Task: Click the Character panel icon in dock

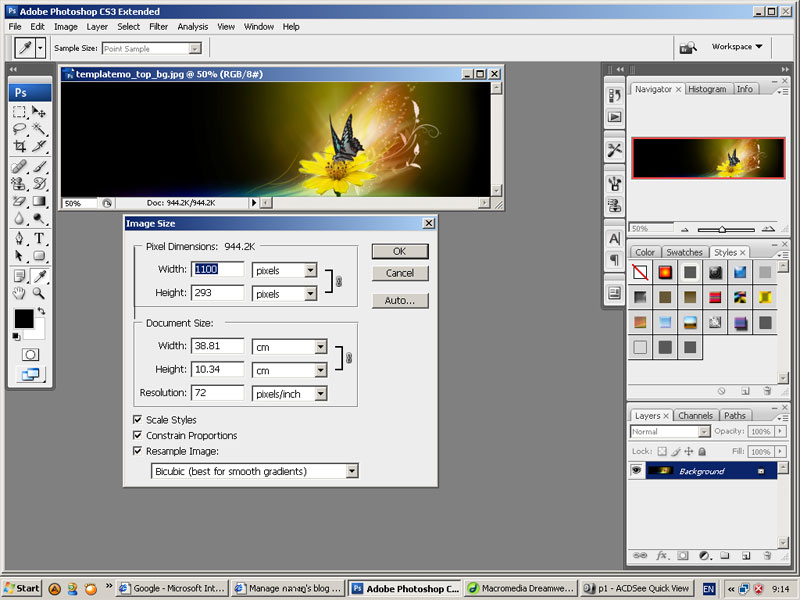Action: pyautogui.click(x=614, y=238)
